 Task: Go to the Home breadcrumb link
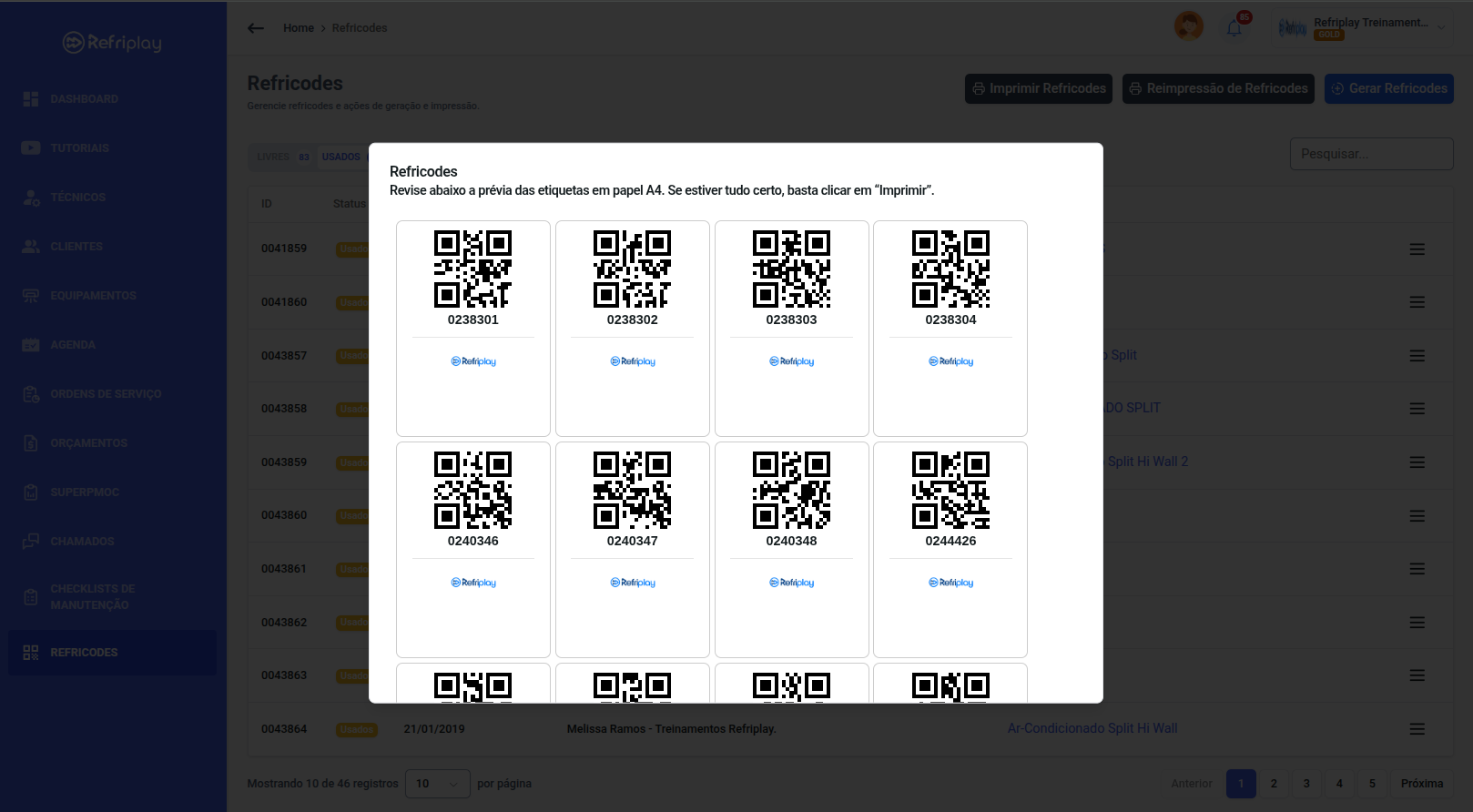click(x=299, y=28)
